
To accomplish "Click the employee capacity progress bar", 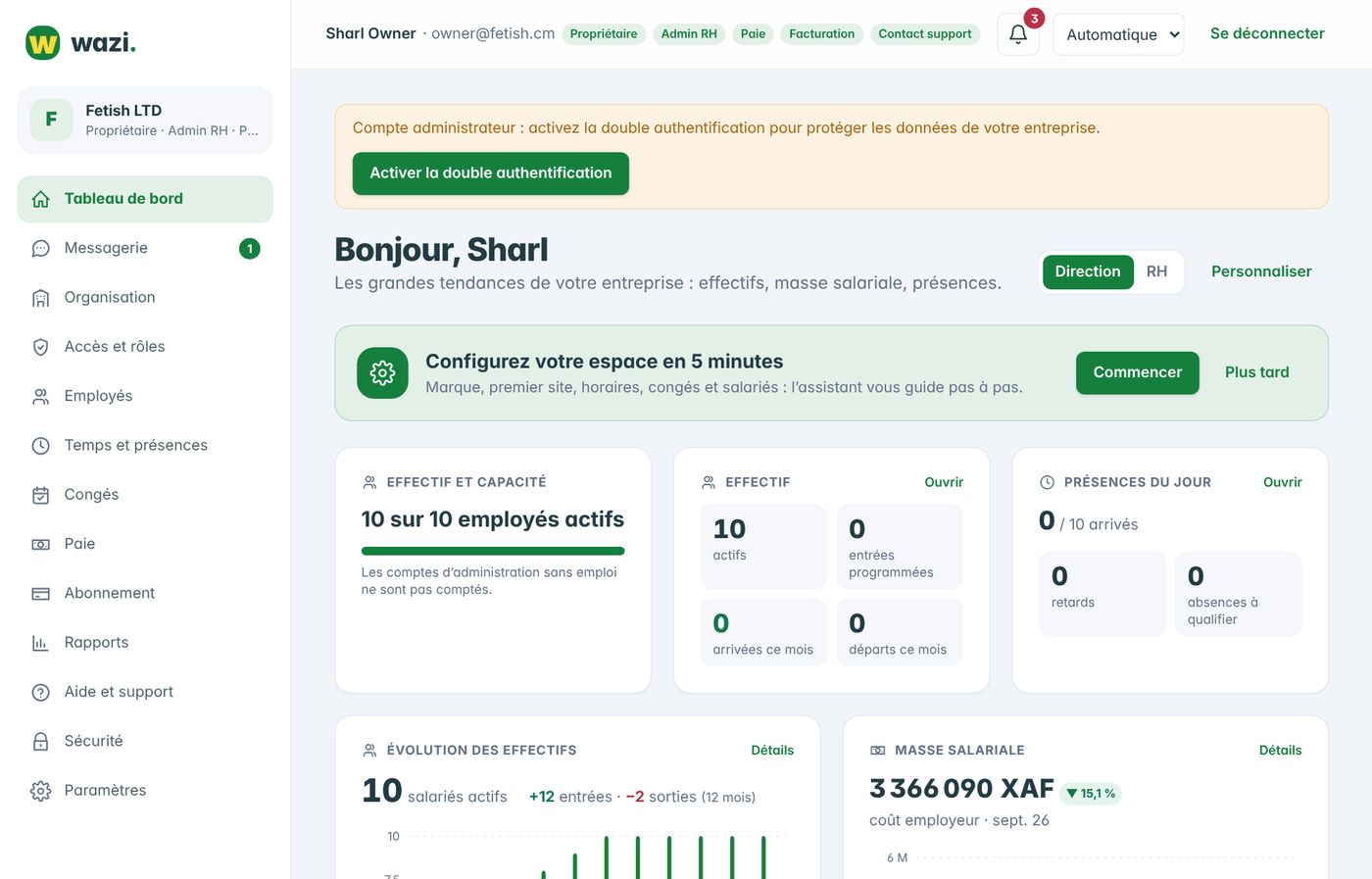I will click(493, 551).
